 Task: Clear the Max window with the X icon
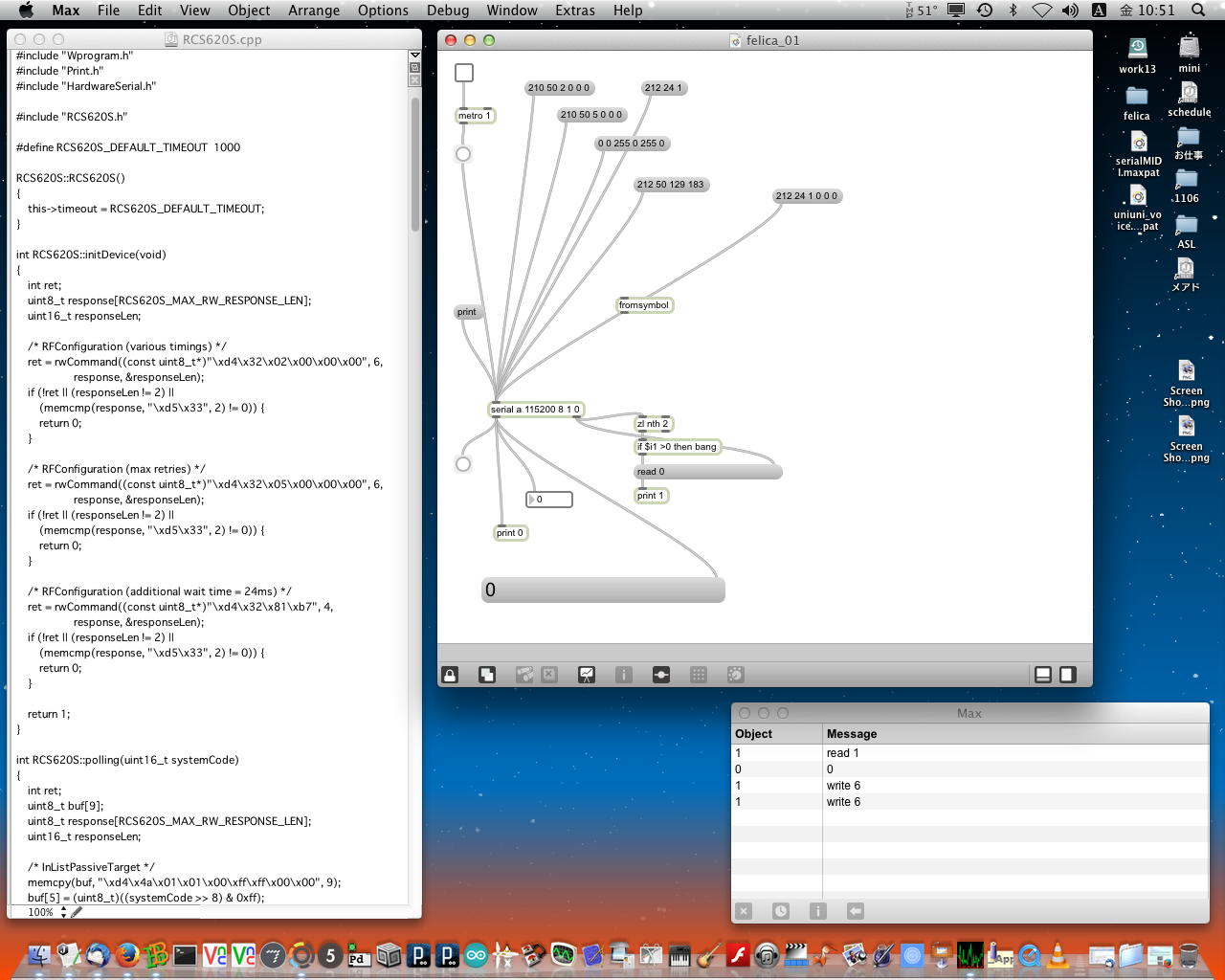point(744,911)
